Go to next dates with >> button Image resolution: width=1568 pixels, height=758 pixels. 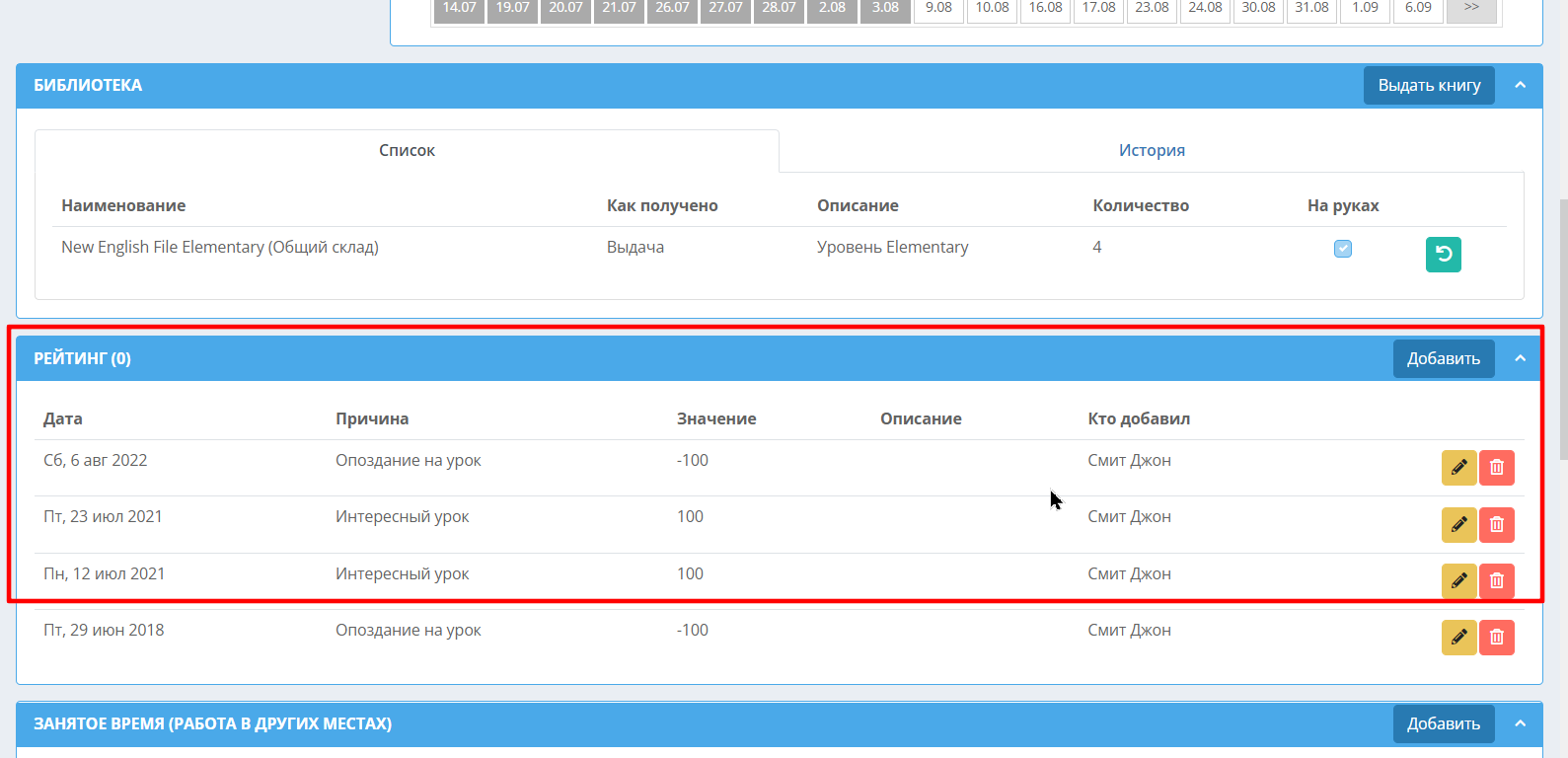coord(1471,9)
